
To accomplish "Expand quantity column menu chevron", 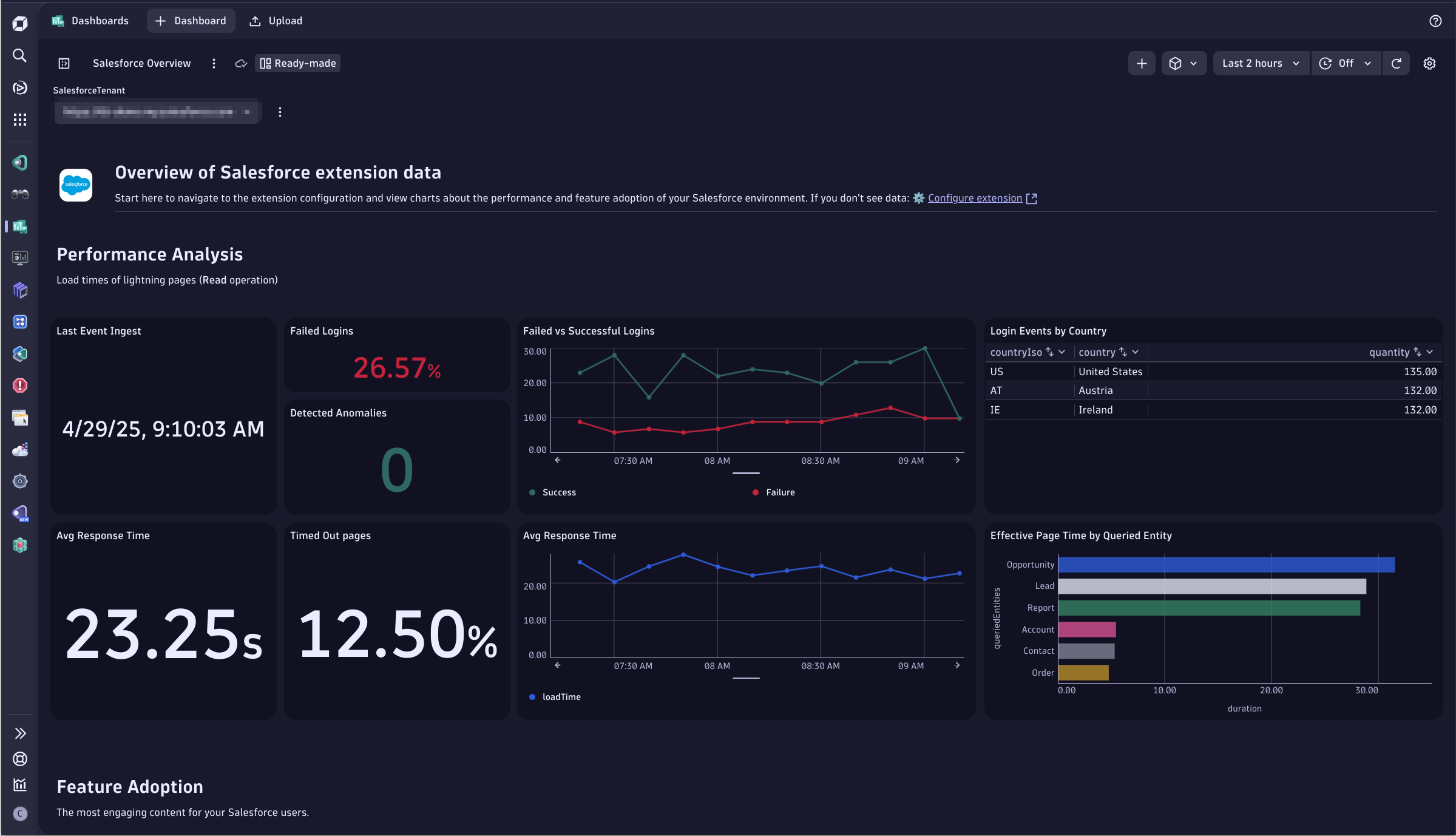I will coord(1429,352).
